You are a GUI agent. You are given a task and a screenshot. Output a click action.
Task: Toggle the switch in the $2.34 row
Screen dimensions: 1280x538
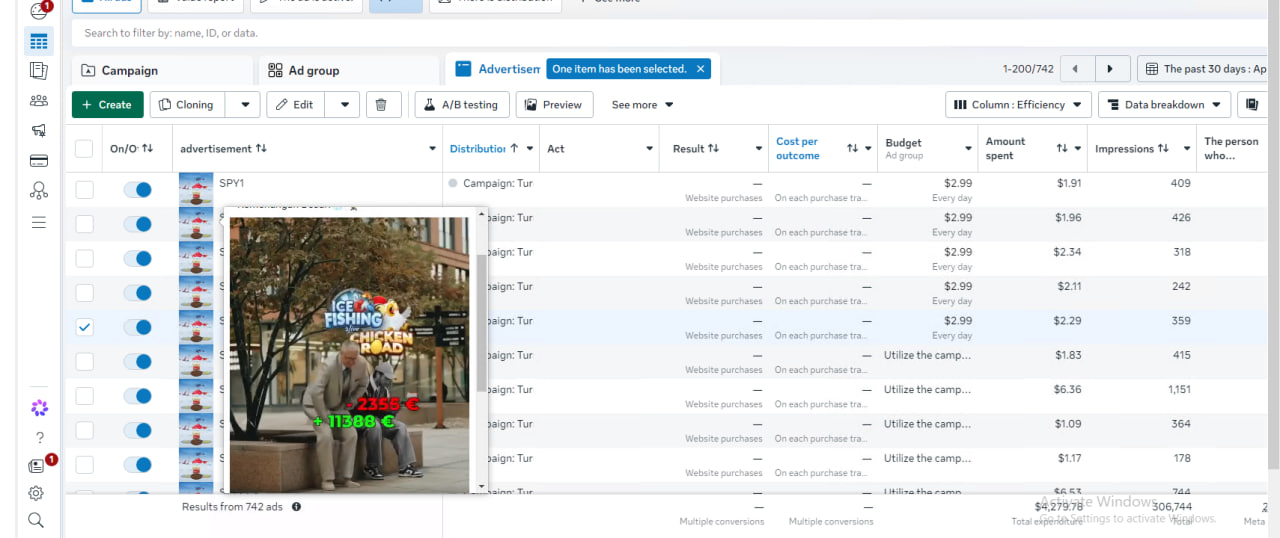[137, 259]
